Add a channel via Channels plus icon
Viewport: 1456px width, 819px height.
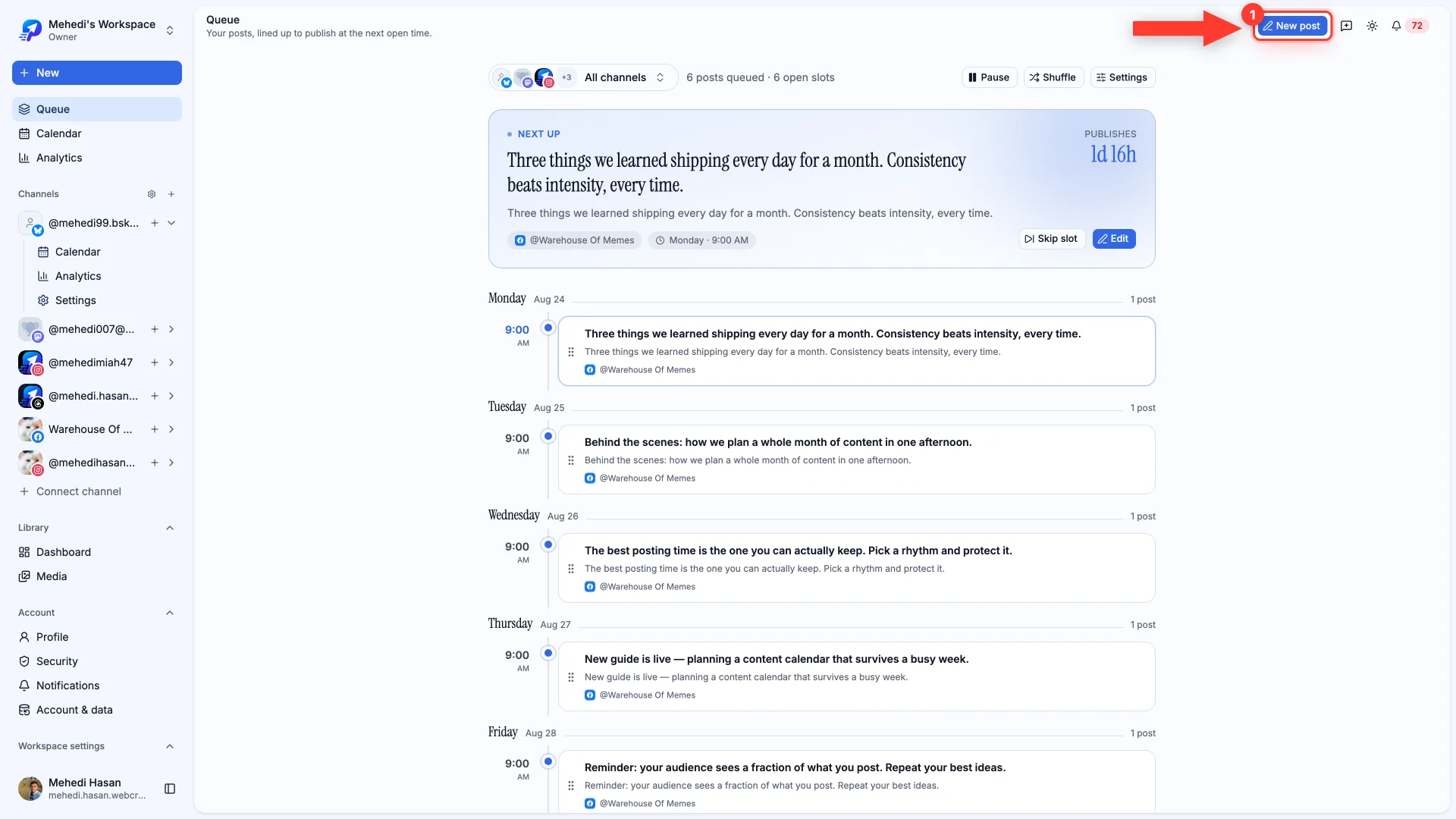click(x=171, y=194)
